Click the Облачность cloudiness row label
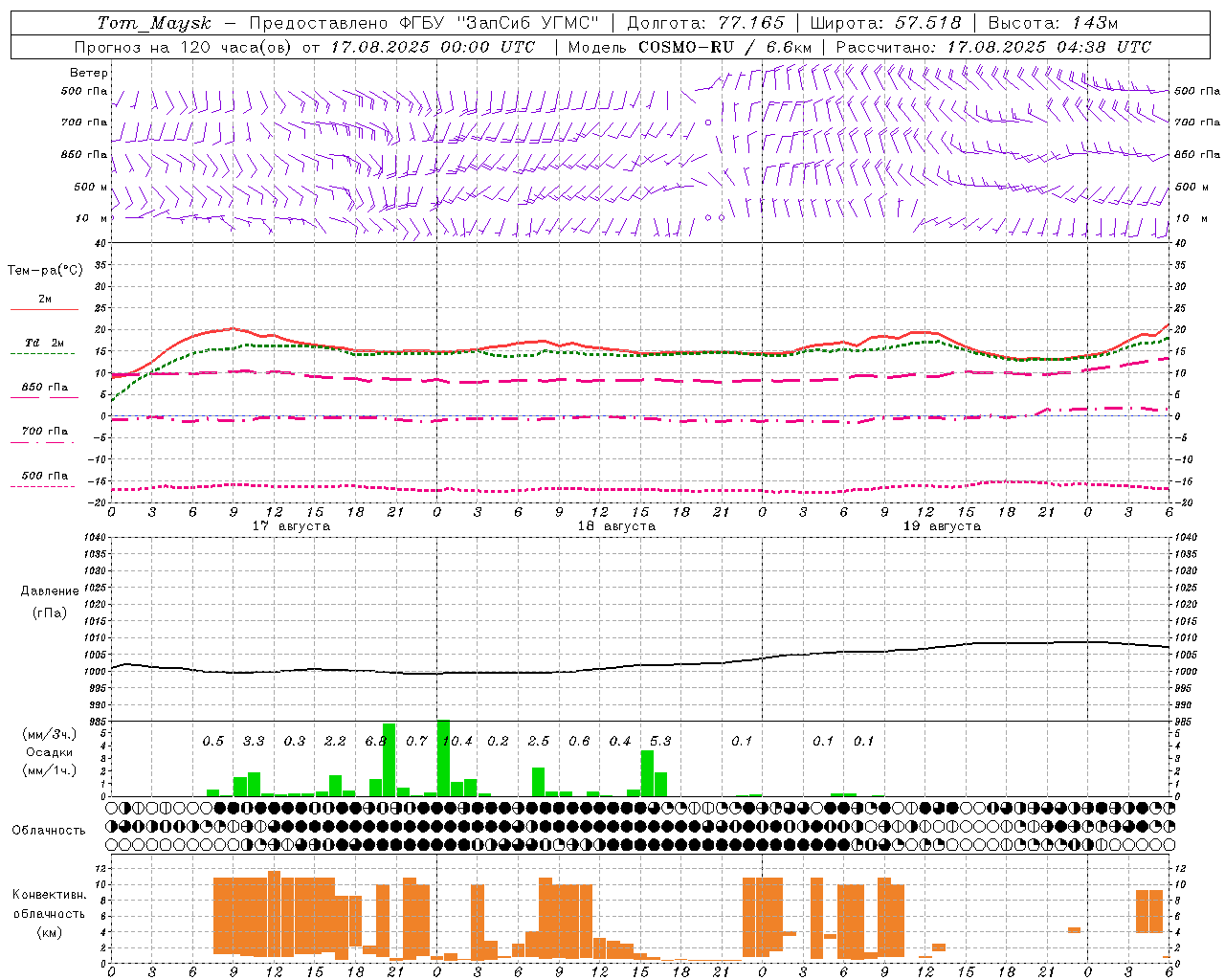 pos(49,830)
